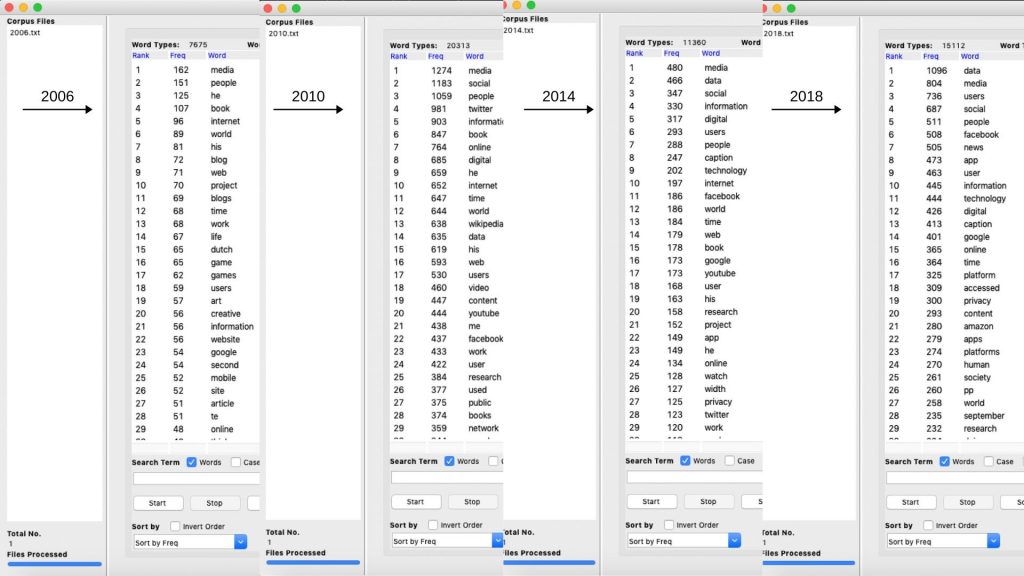Check the Case box in the 2018 window

989,462
